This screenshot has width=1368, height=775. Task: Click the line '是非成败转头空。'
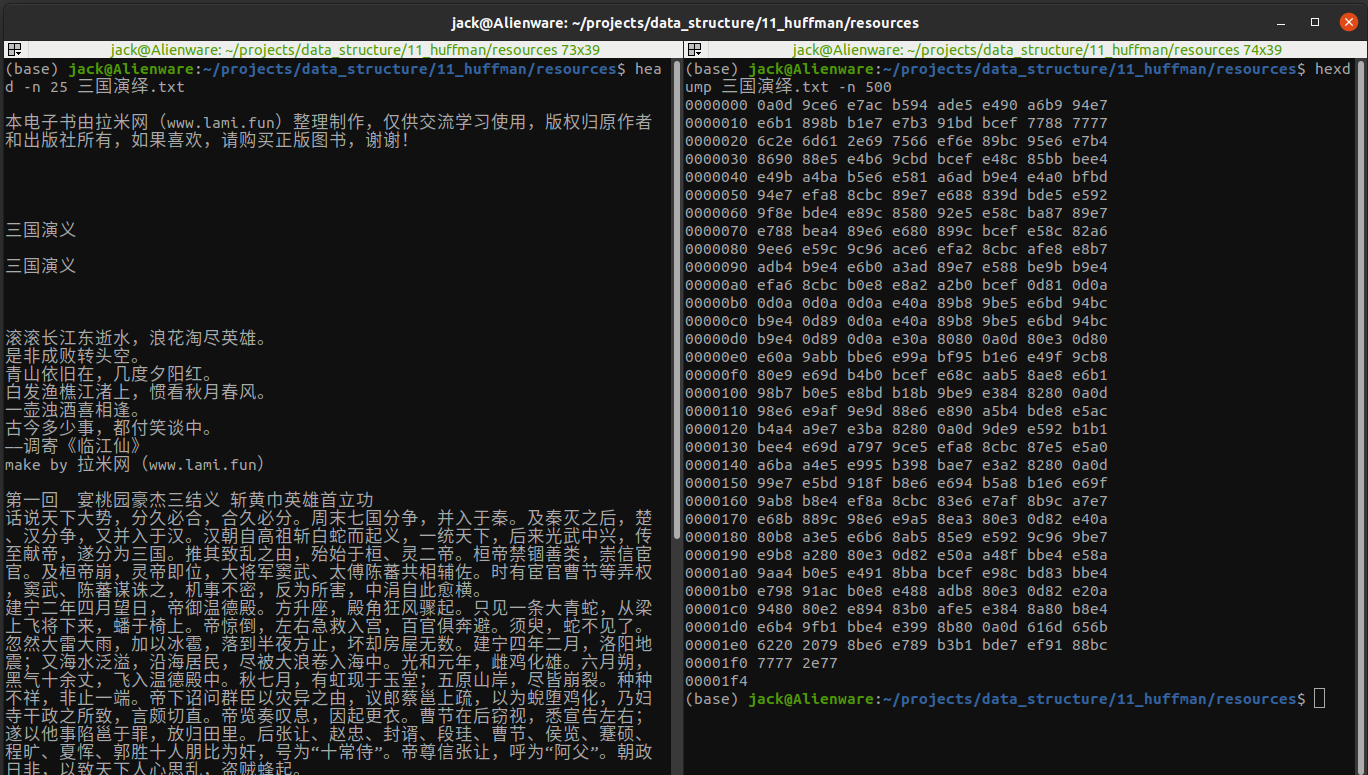pos(74,356)
